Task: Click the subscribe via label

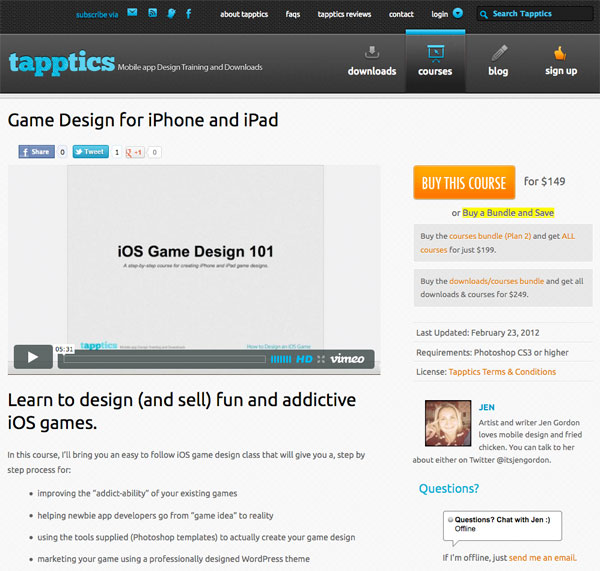Action: pyautogui.click(x=97, y=15)
